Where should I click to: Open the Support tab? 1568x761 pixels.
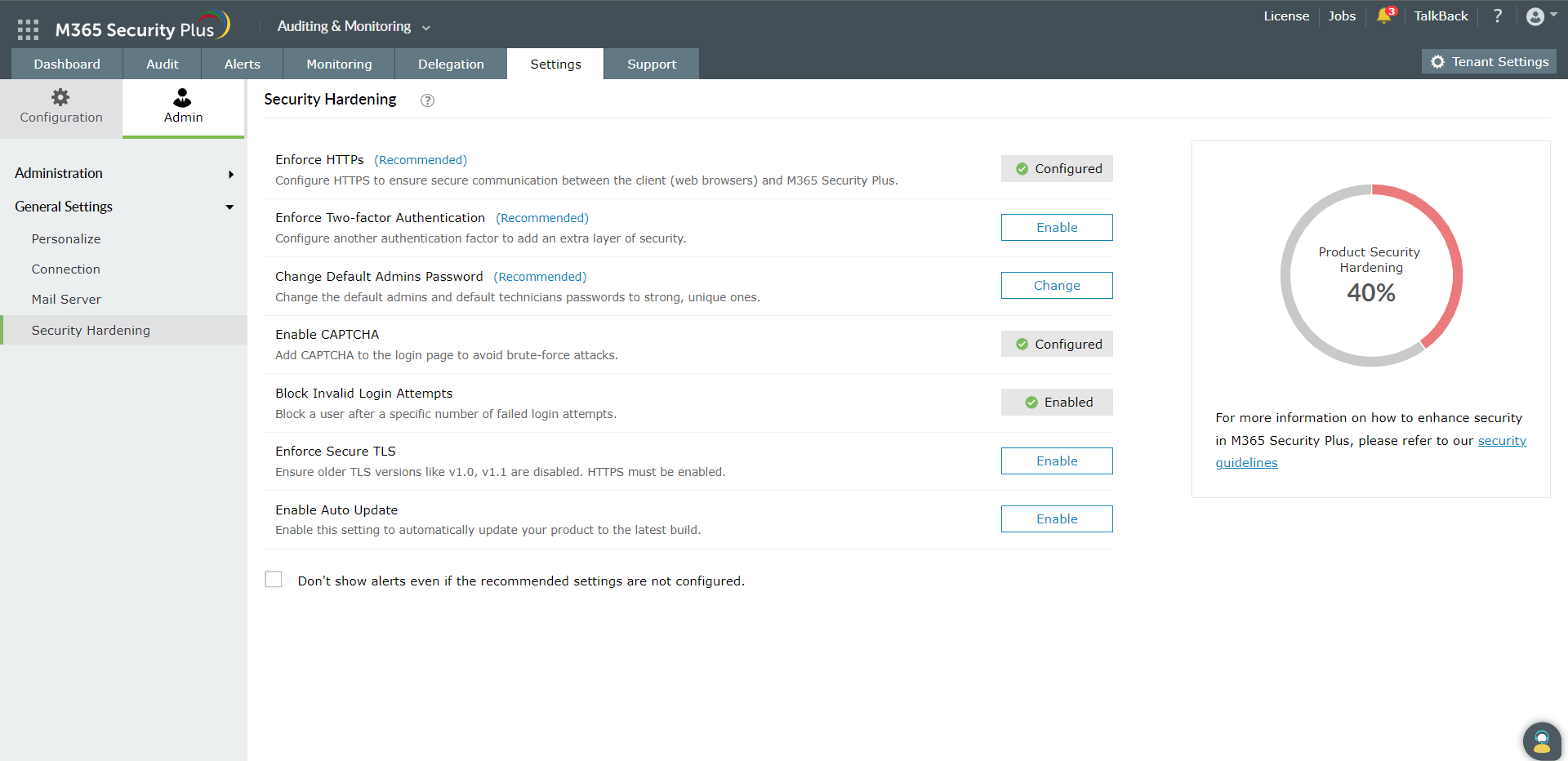(x=652, y=64)
